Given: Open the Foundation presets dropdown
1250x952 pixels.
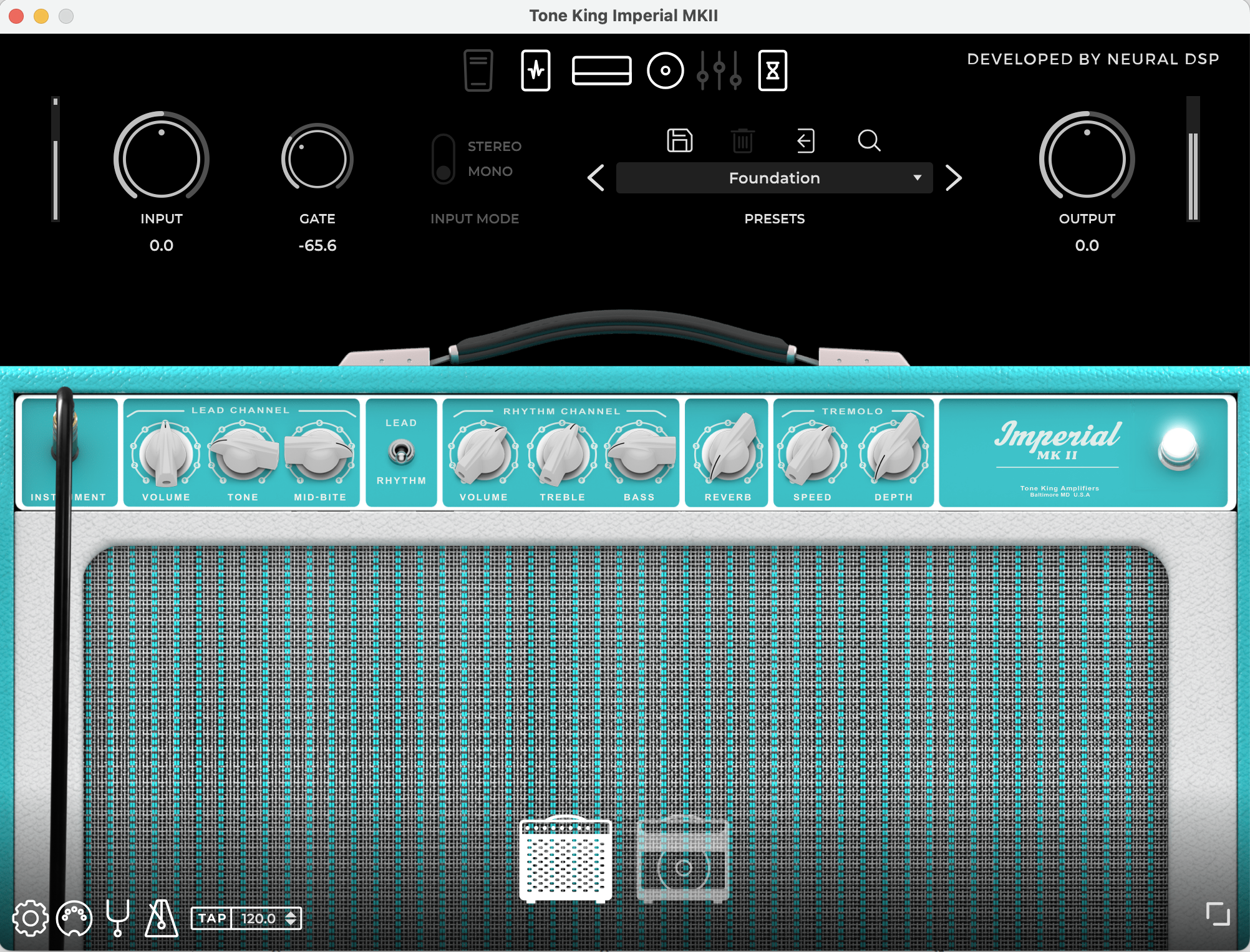Looking at the screenshot, I should pos(774,178).
